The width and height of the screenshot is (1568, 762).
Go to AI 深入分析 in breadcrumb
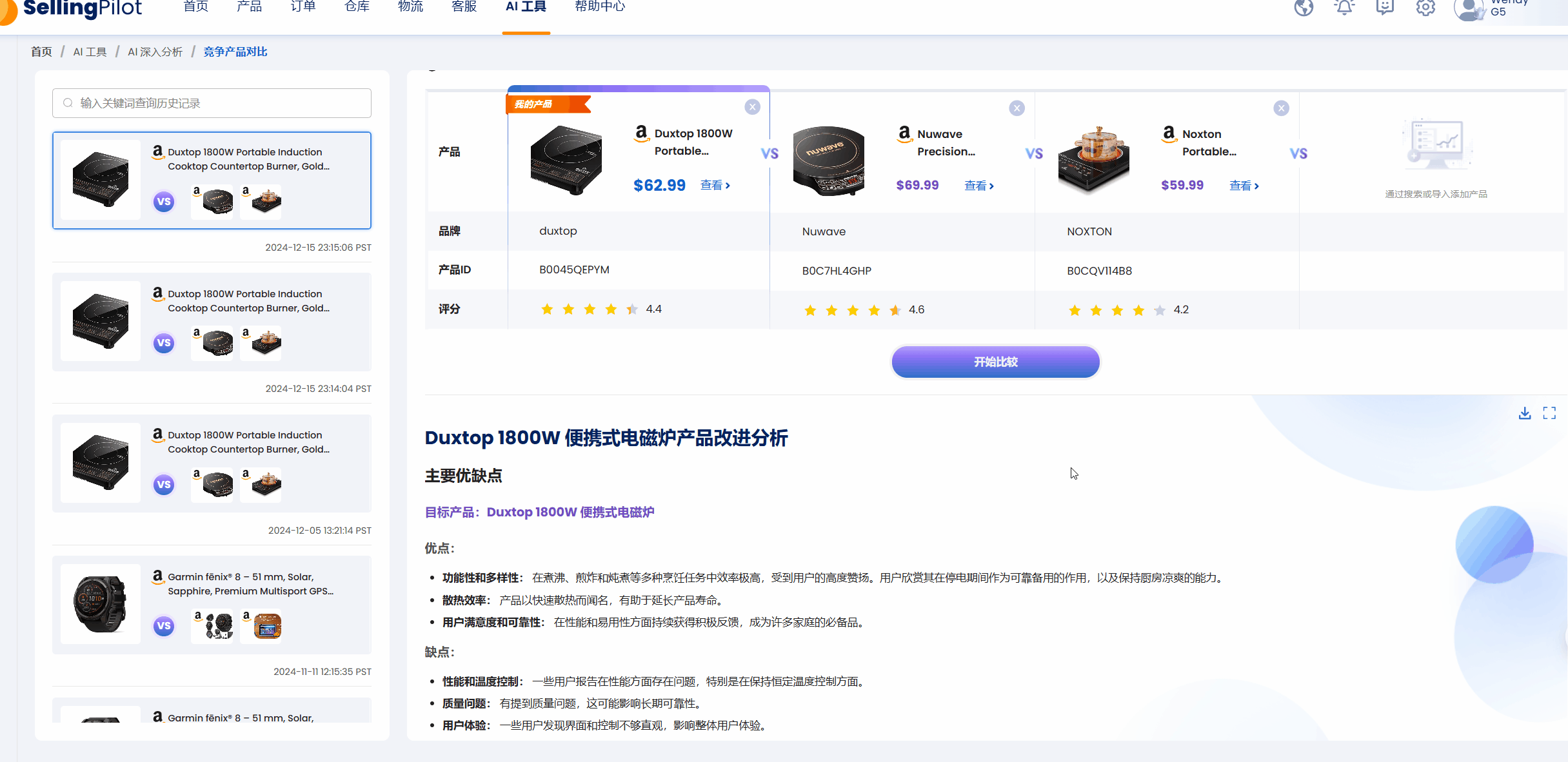tap(155, 52)
